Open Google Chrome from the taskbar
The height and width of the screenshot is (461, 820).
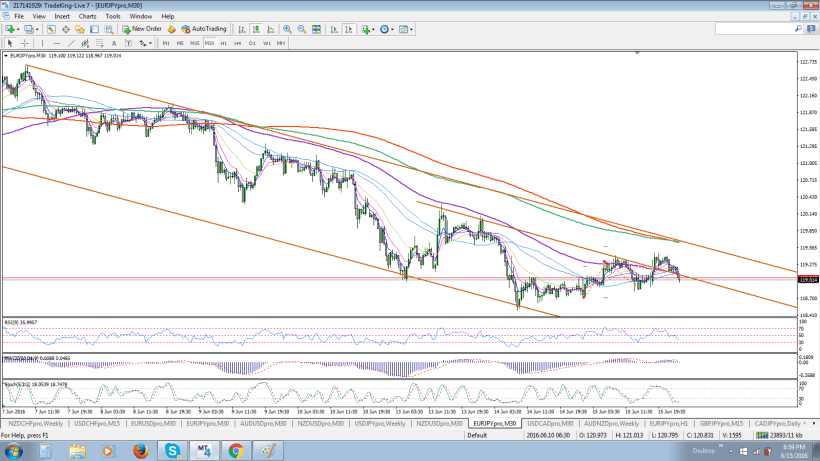pyautogui.click(x=236, y=451)
